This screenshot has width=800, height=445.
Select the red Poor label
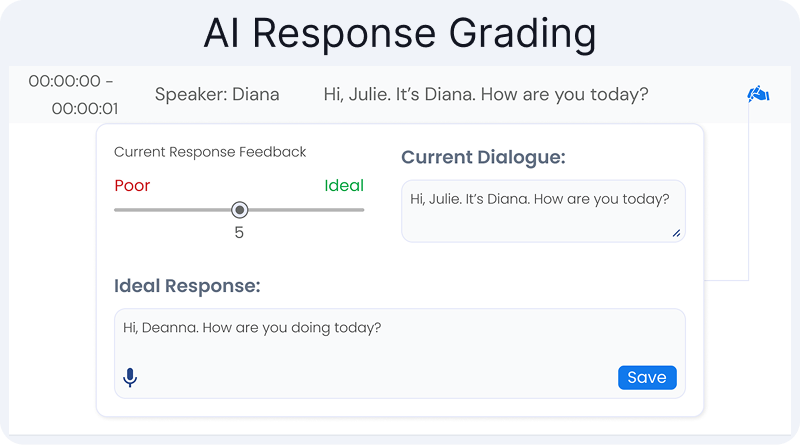[132, 185]
